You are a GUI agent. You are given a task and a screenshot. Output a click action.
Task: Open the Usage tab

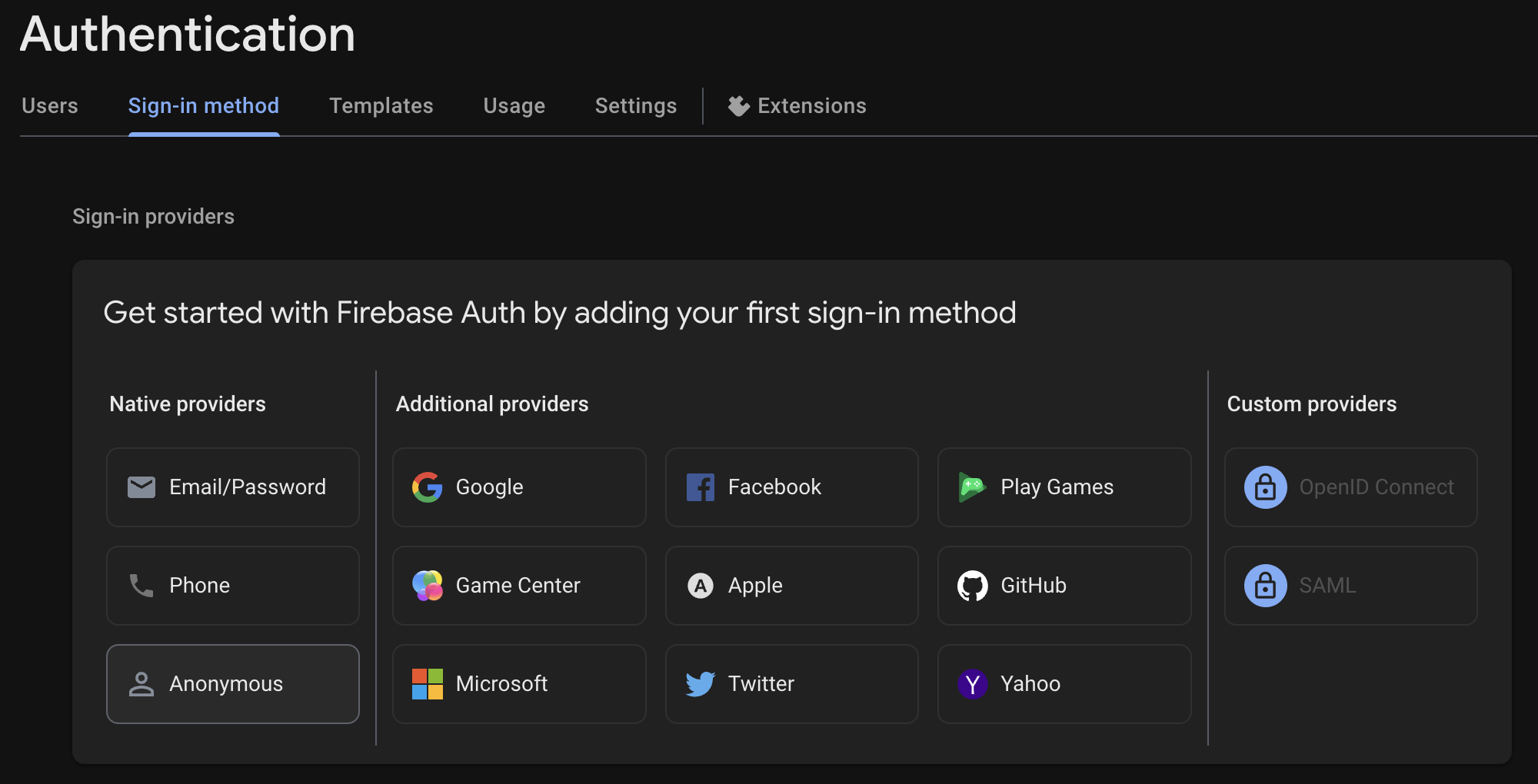pyautogui.click(x=514, y=106)
